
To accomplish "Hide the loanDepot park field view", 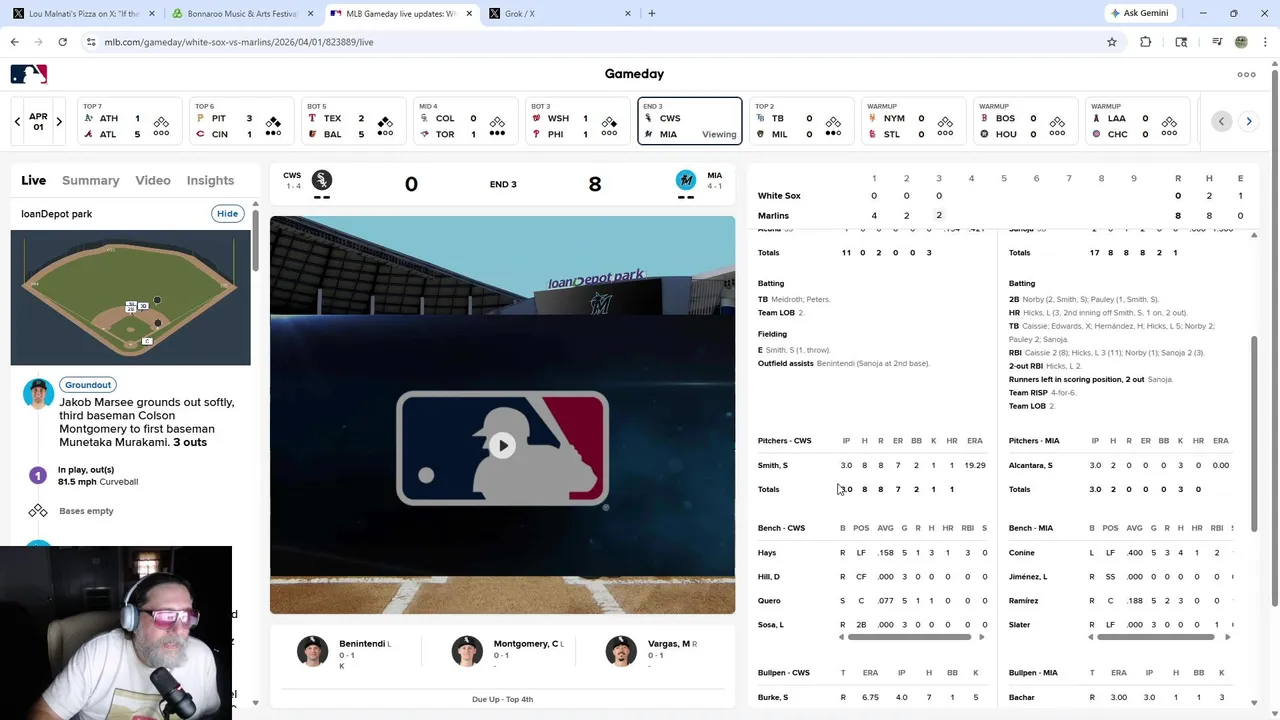I will click(x=228, y=214).
